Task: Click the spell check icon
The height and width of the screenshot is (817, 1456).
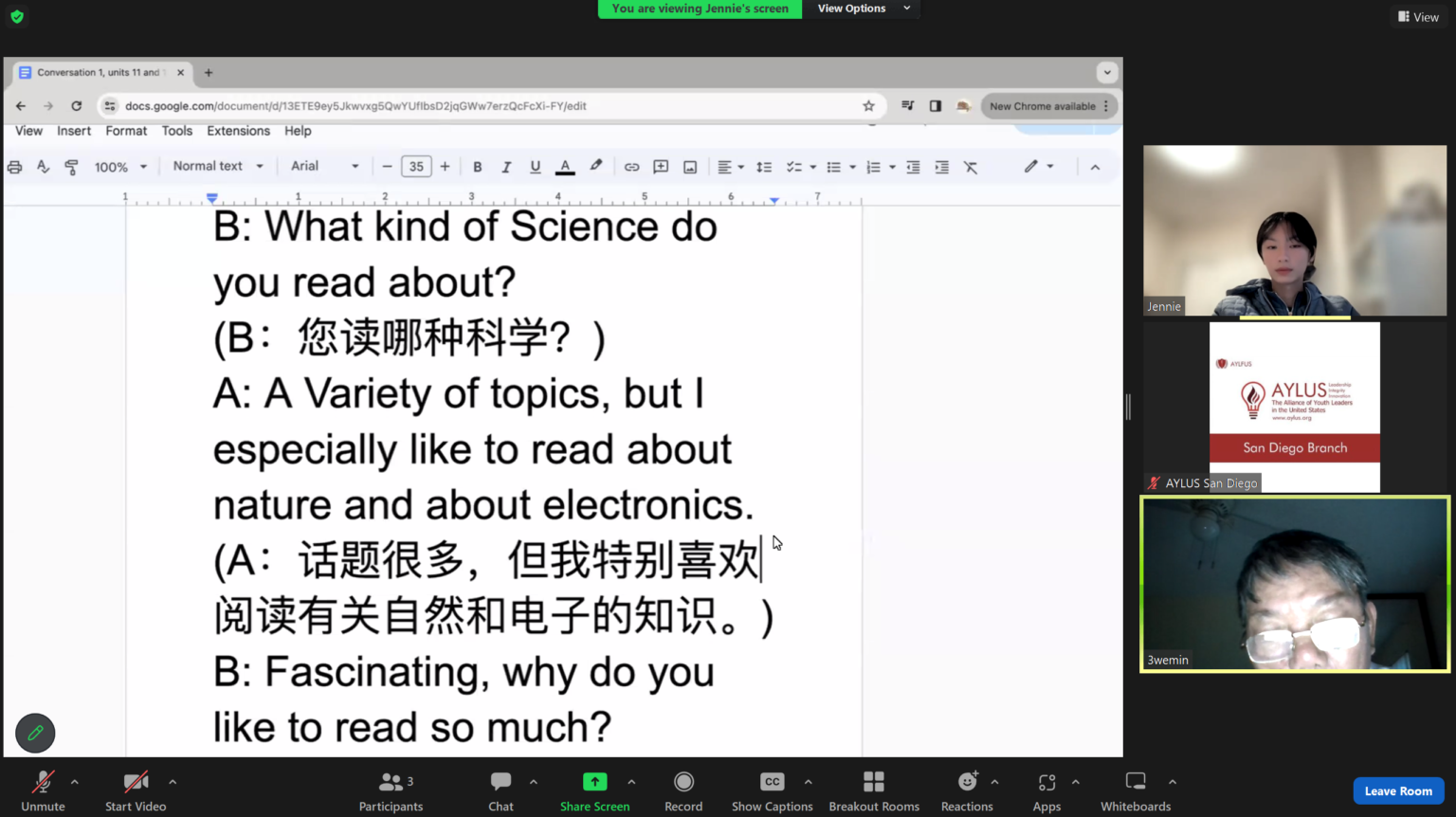Action: [43, 167]
